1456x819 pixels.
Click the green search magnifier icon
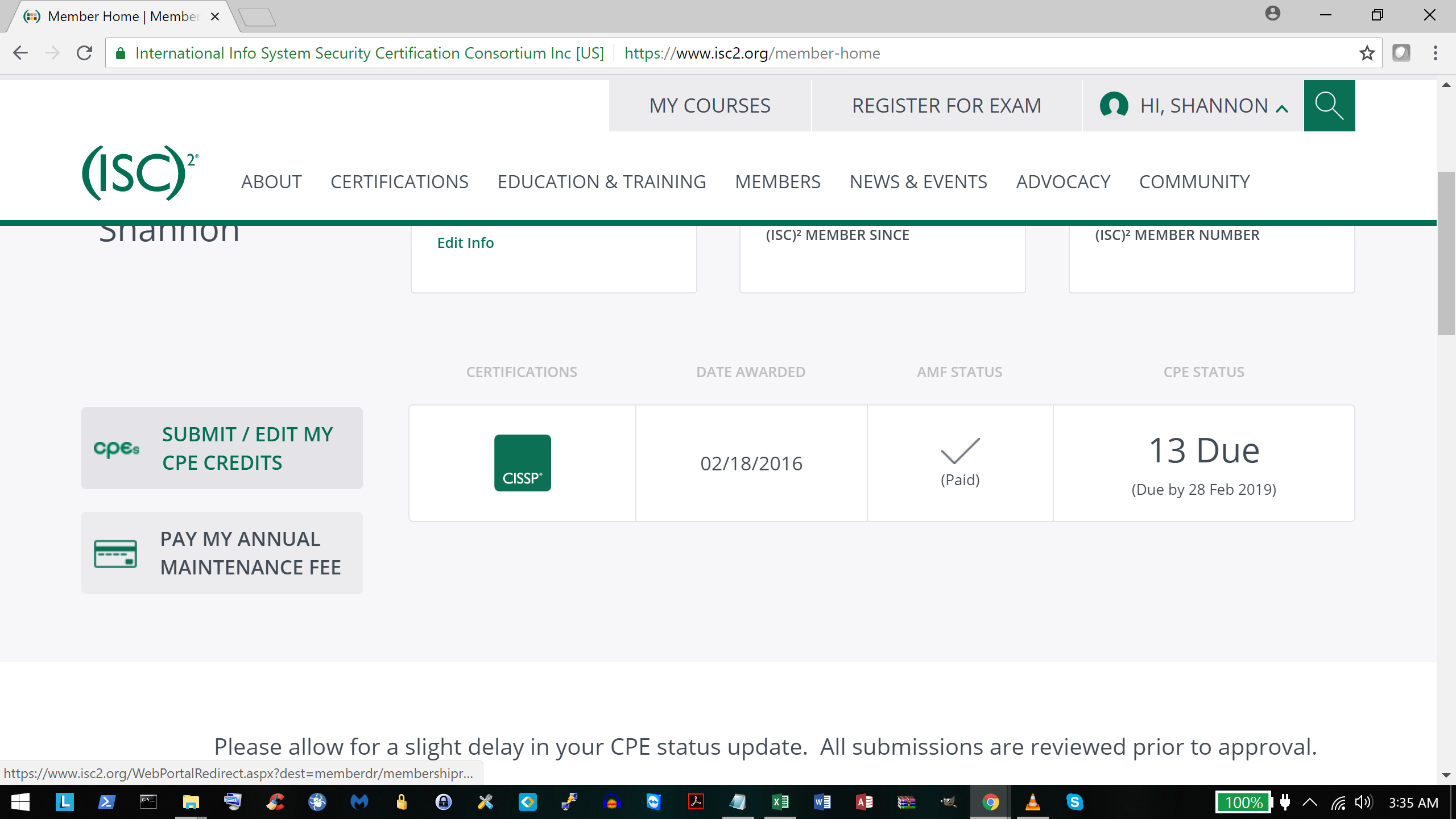(x=1329, y=106)
